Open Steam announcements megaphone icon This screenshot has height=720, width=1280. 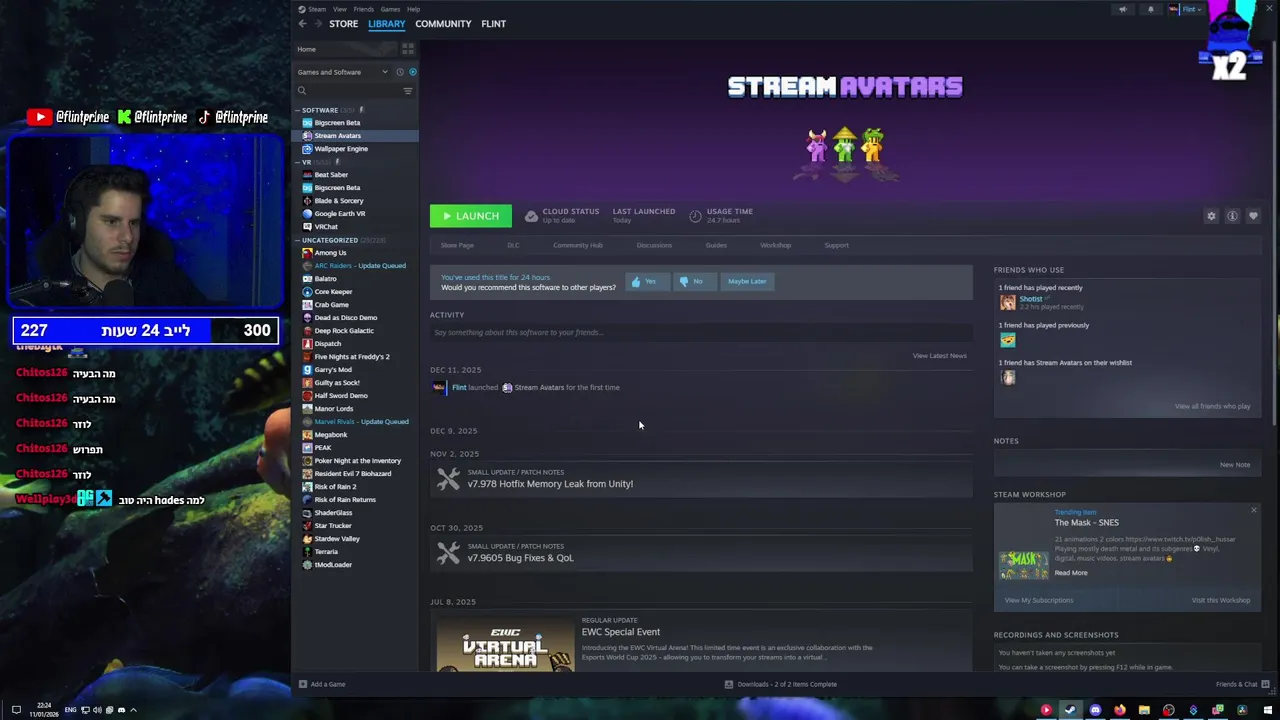point(1122,9)
